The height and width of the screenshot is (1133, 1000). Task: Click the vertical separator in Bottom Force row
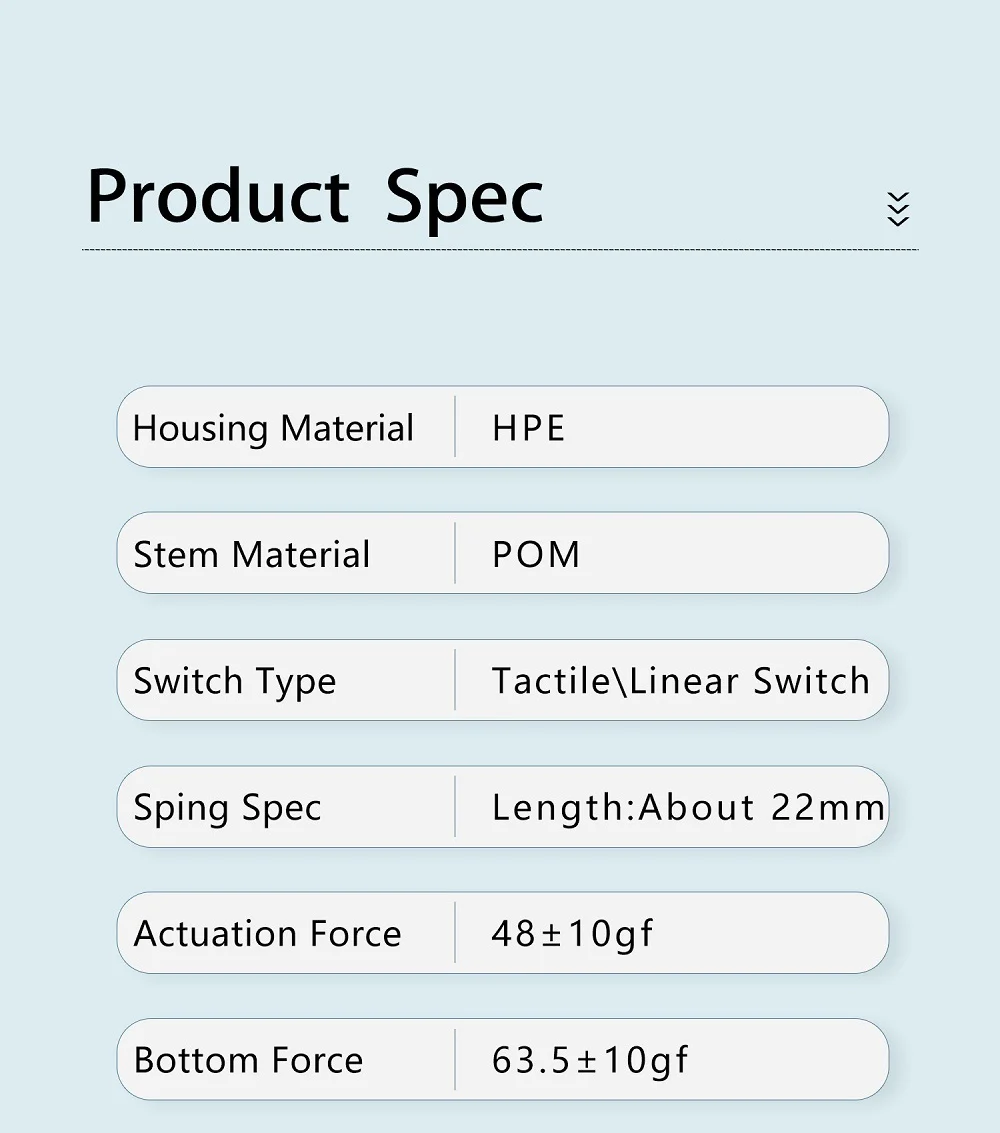[455, 1059]
